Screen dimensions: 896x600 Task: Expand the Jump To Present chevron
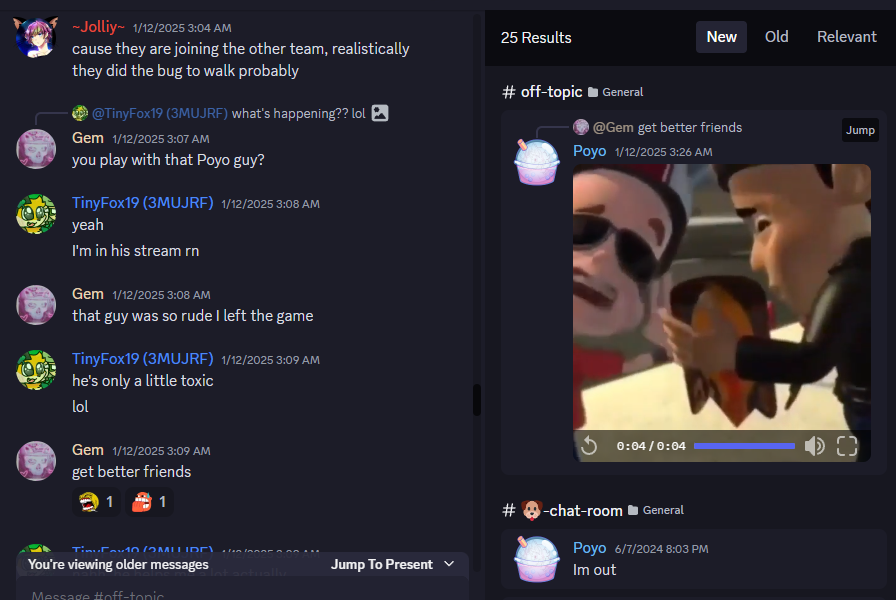tap(449, 564)
